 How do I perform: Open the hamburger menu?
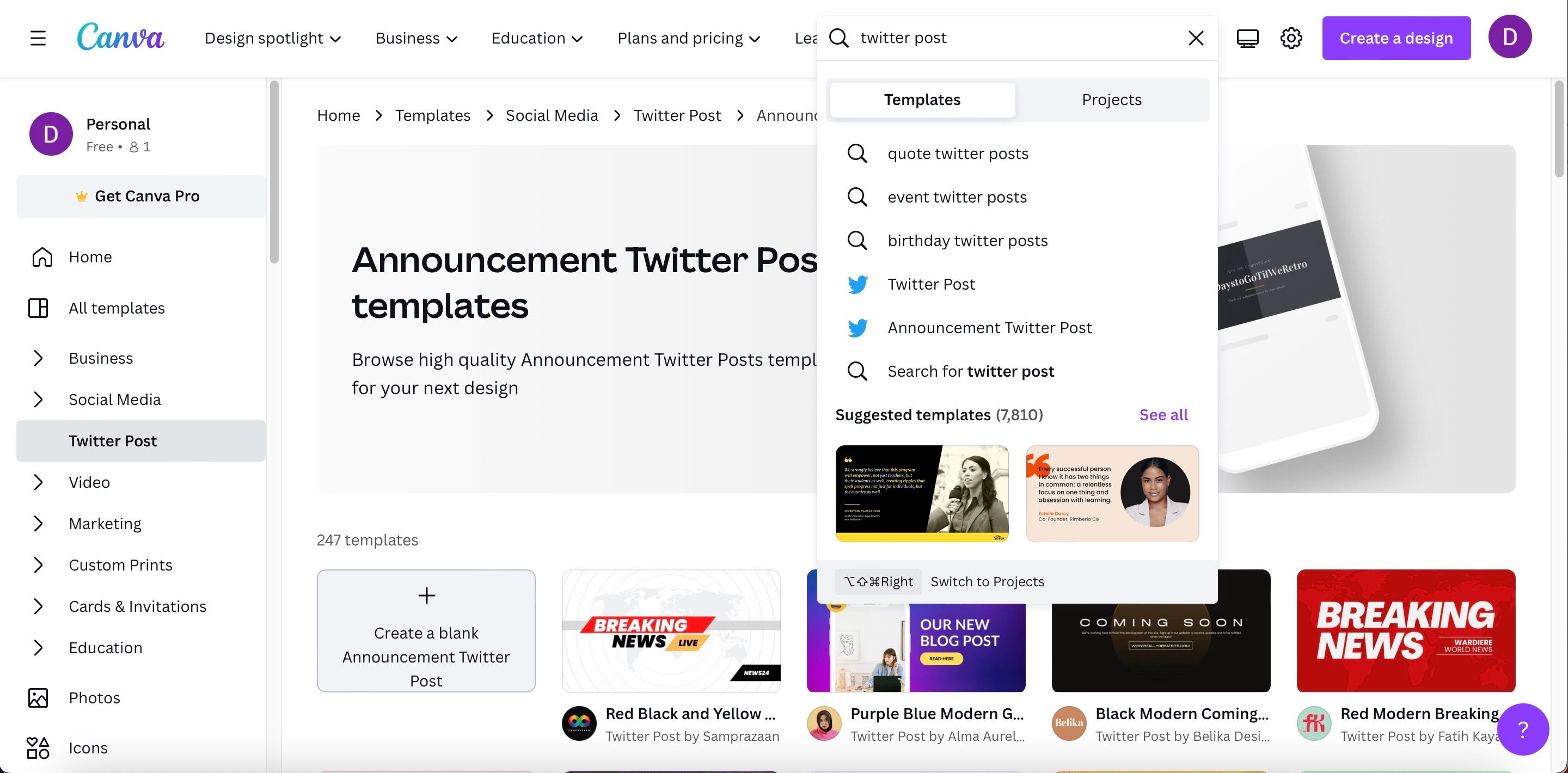tap(37, 38)
